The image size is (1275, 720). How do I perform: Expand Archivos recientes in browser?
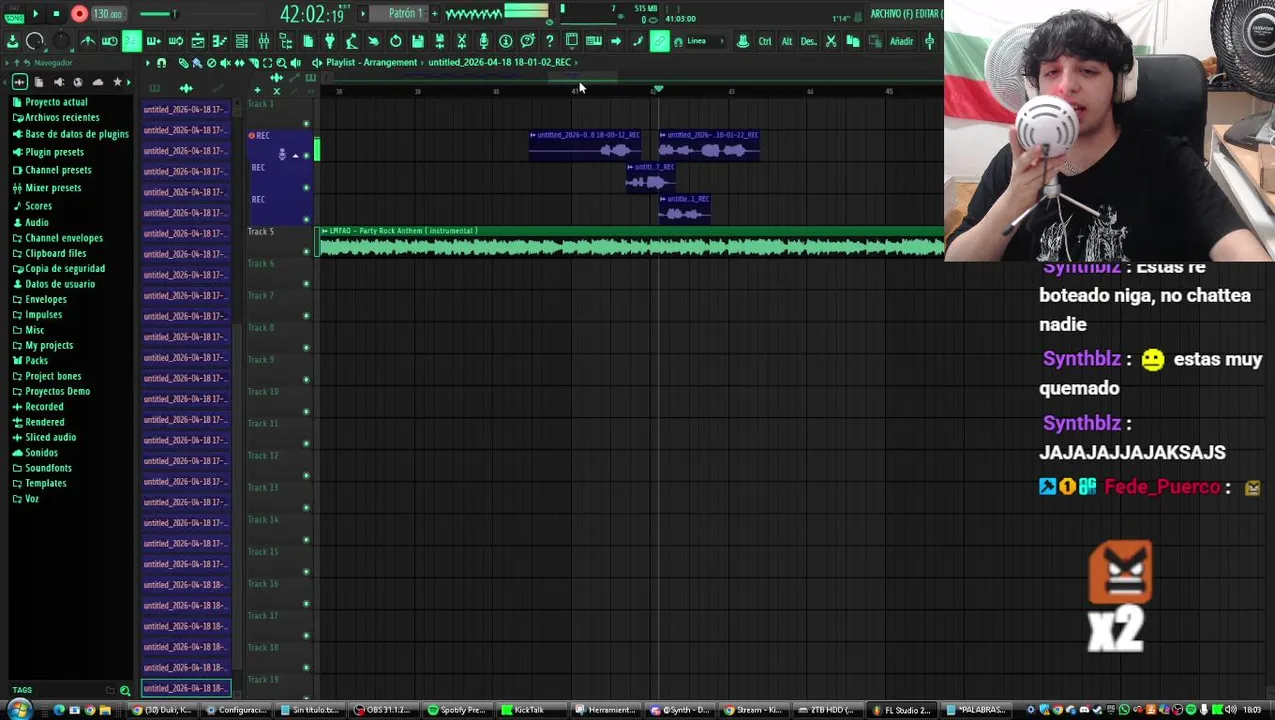coord(62,118)
